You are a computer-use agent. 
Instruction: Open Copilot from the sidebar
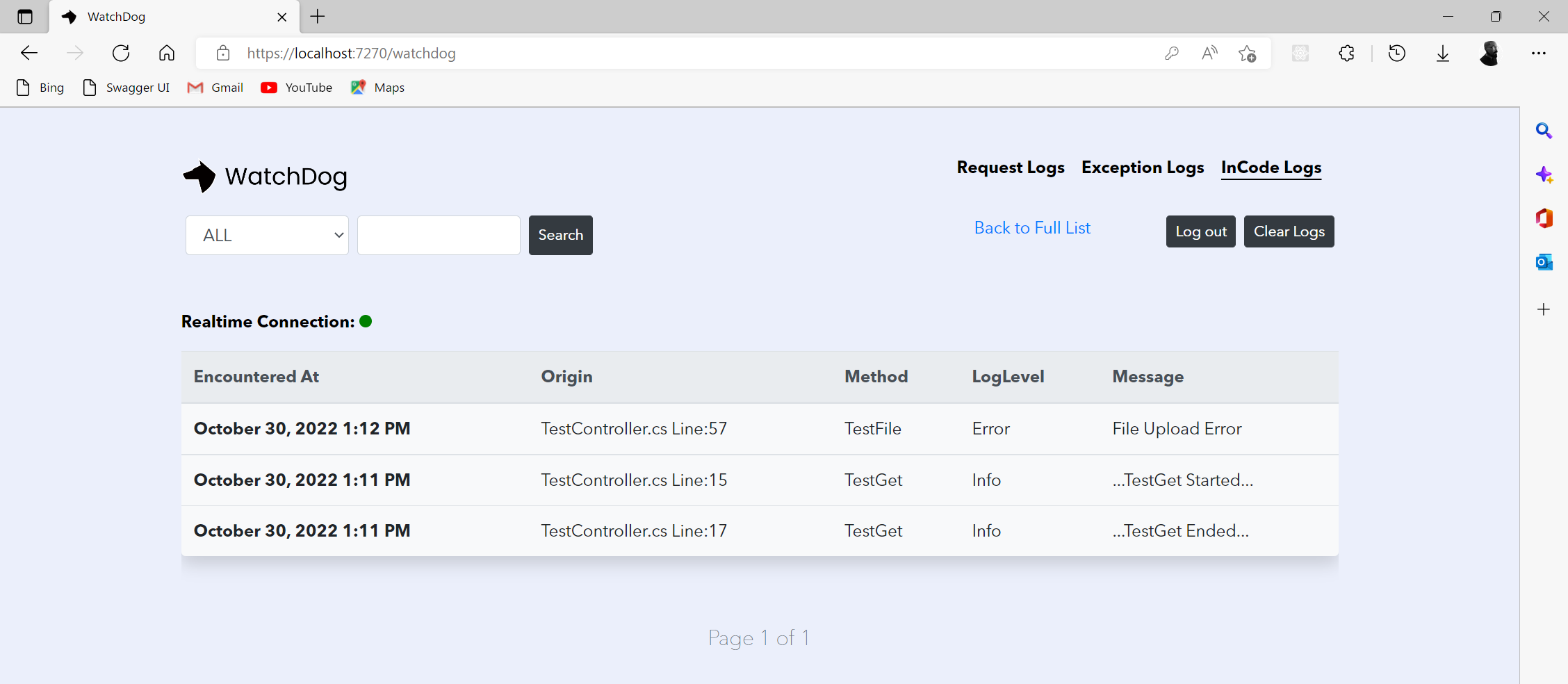1544,175
